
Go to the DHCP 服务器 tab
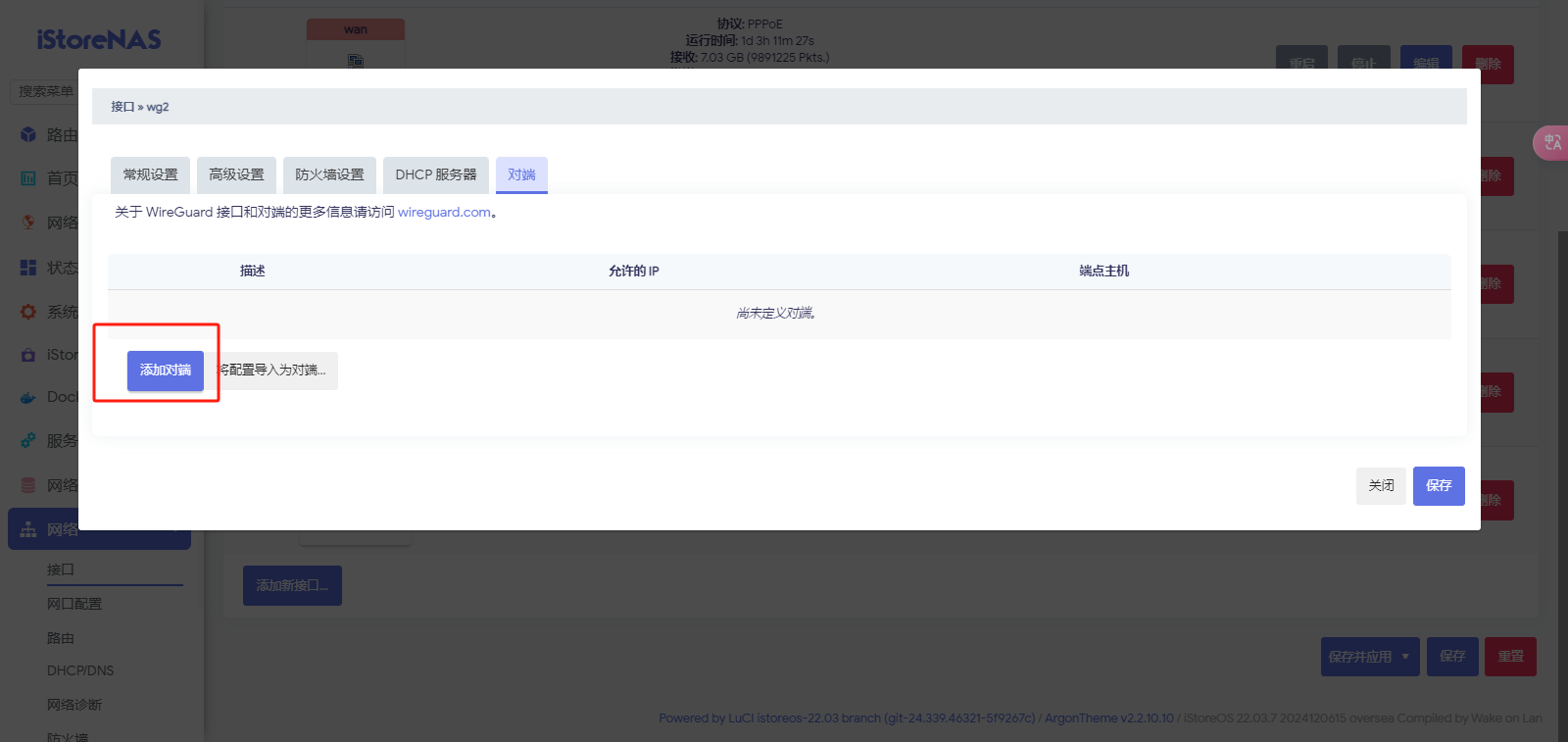pos(435,174)
